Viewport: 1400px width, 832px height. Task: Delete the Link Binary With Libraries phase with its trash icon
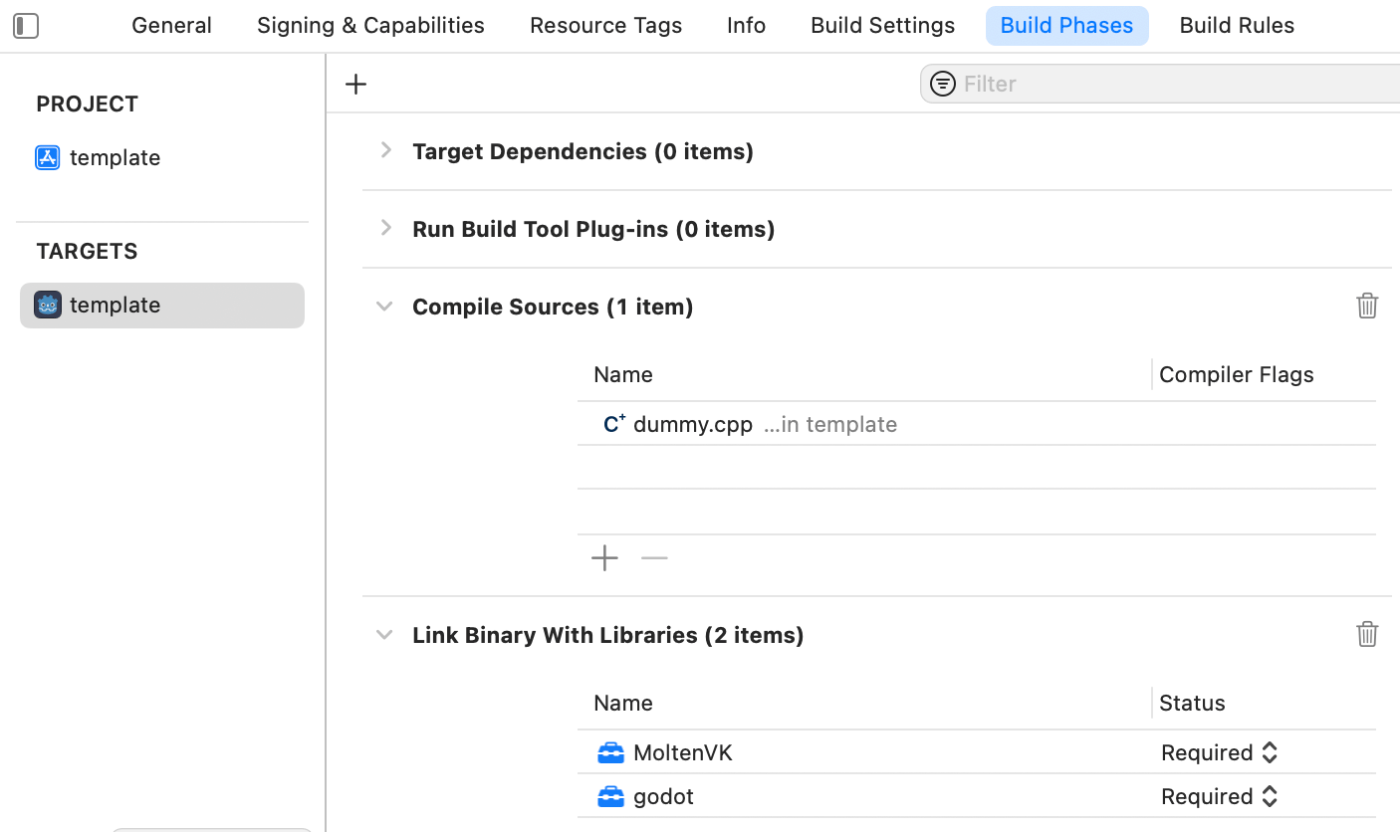coord(1367,633)
